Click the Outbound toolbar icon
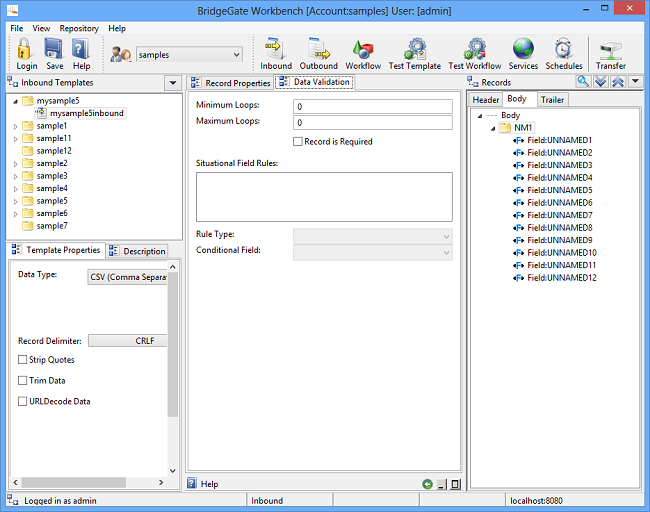 pyautogui.click(x=318, y=49)
